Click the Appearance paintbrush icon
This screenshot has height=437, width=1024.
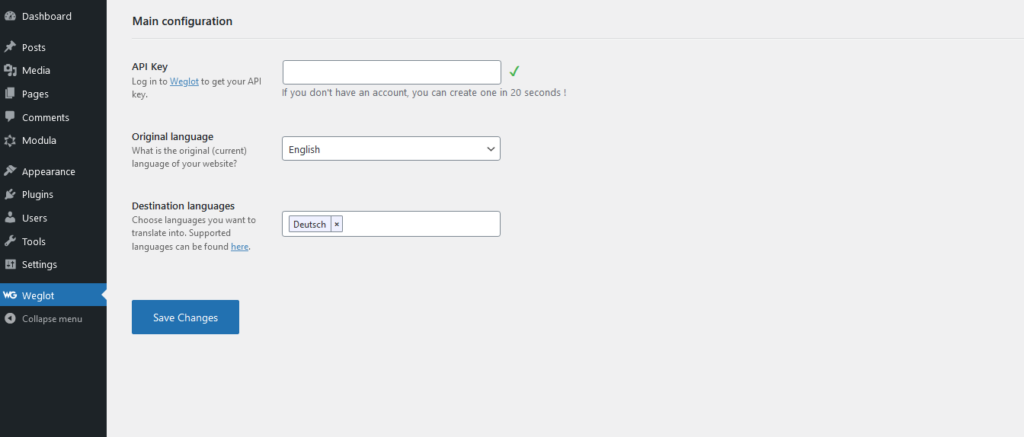point(10,171)
